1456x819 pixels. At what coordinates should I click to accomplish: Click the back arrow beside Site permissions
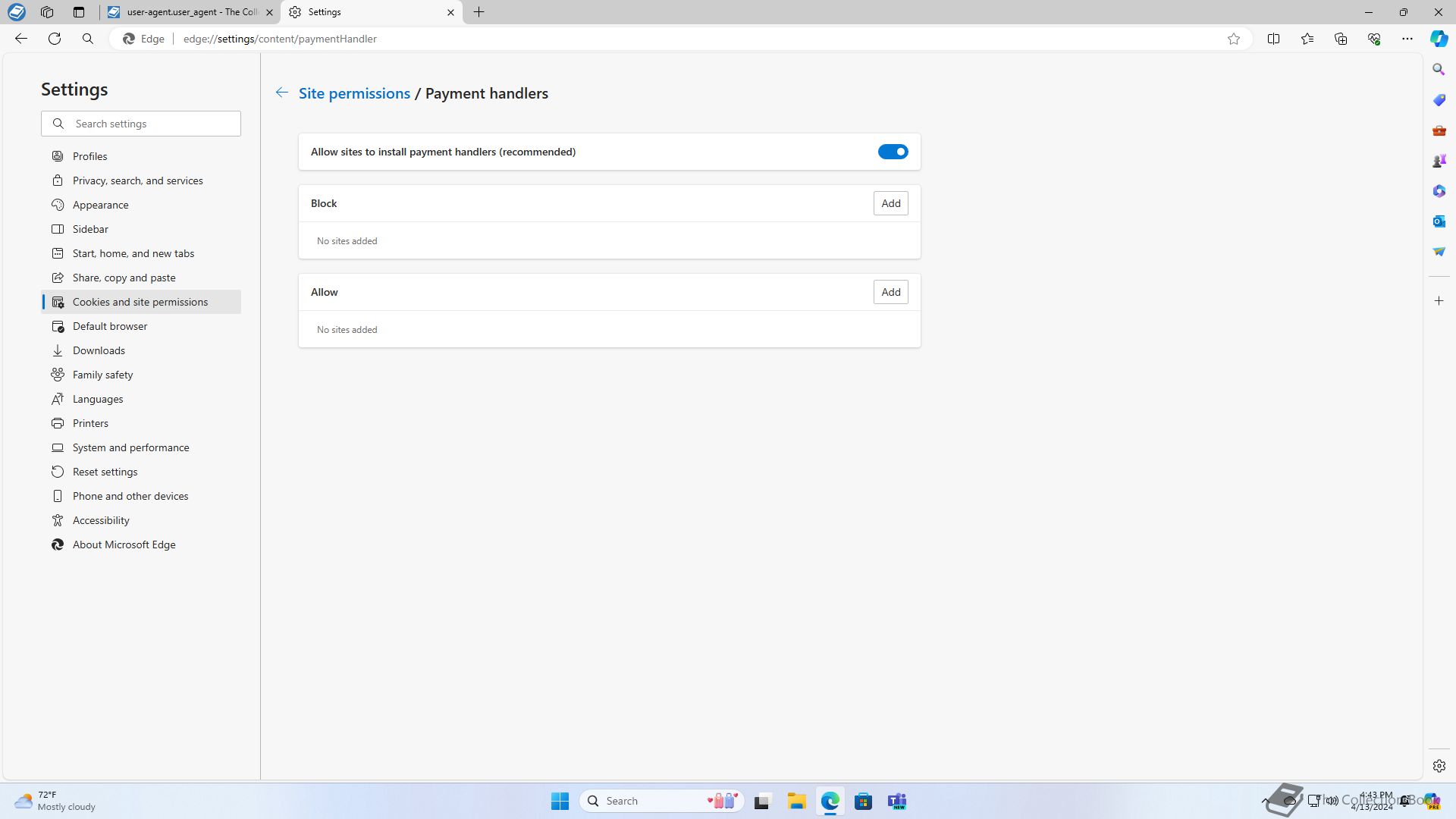tap(281, 93)
